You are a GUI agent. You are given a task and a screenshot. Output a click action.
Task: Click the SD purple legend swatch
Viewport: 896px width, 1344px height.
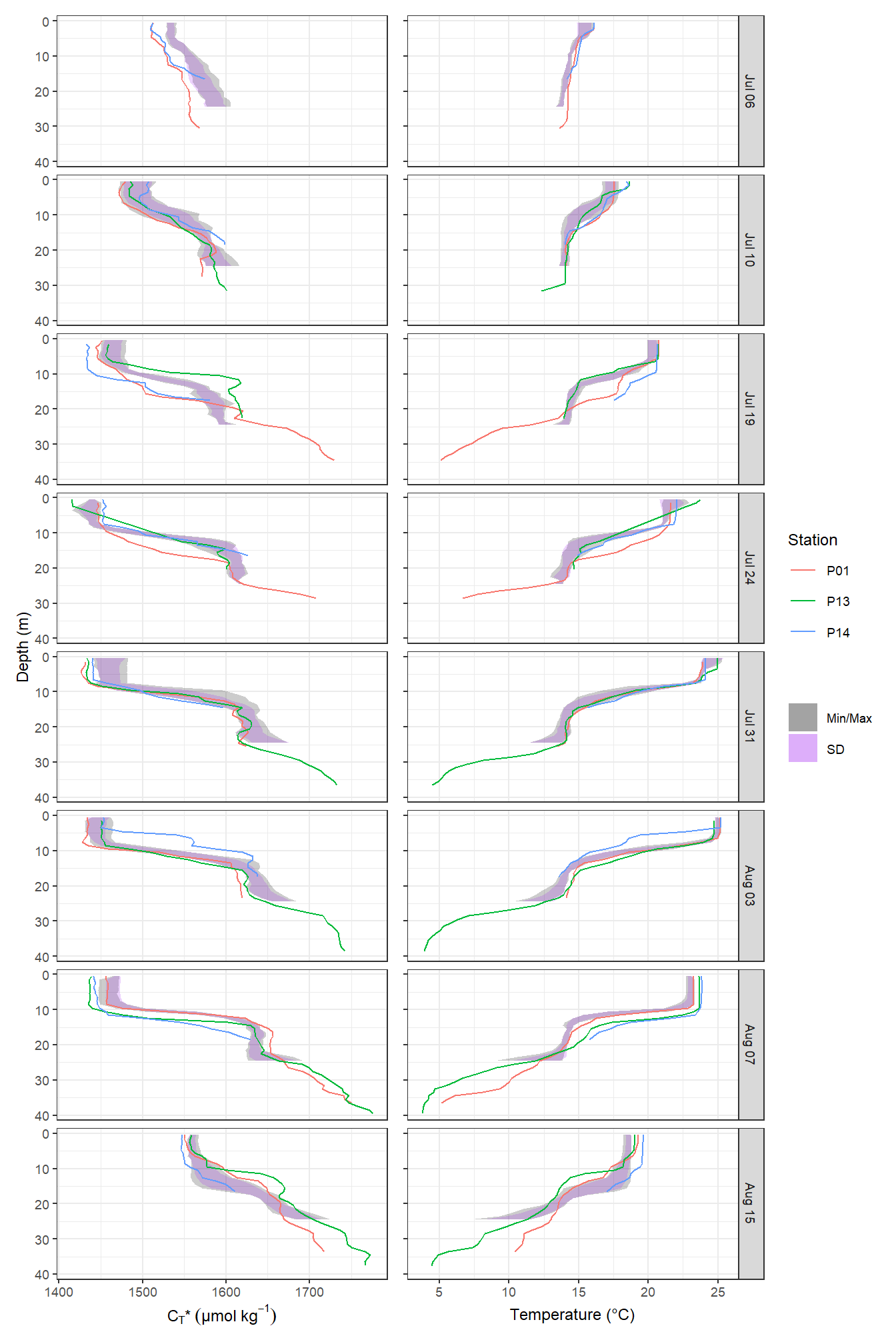tap(803, 749)
